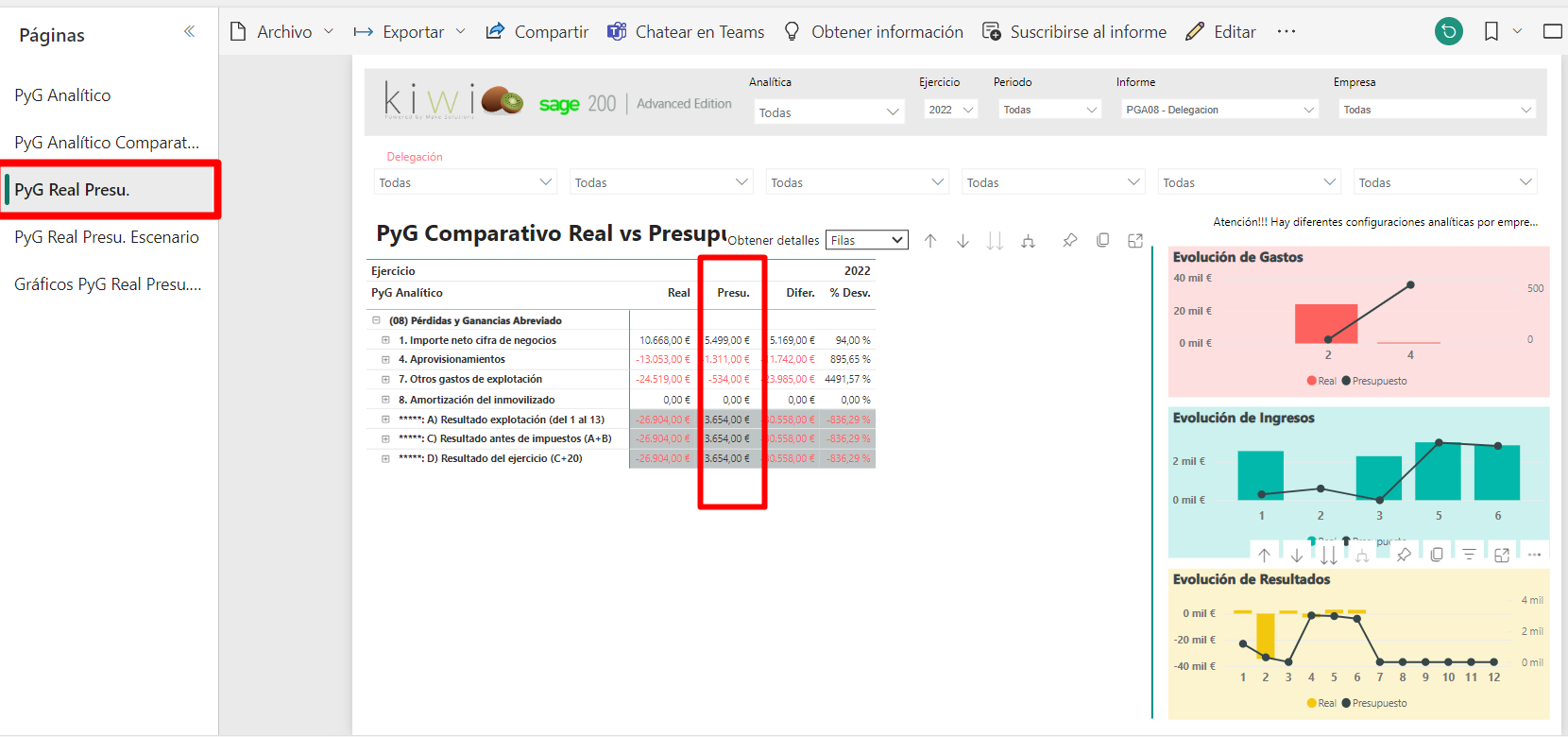The height and width of the screenshot is (737, 1568).
Task: Open Gráficos PyG Real Presu... page
Action: [x=108, y=284]
